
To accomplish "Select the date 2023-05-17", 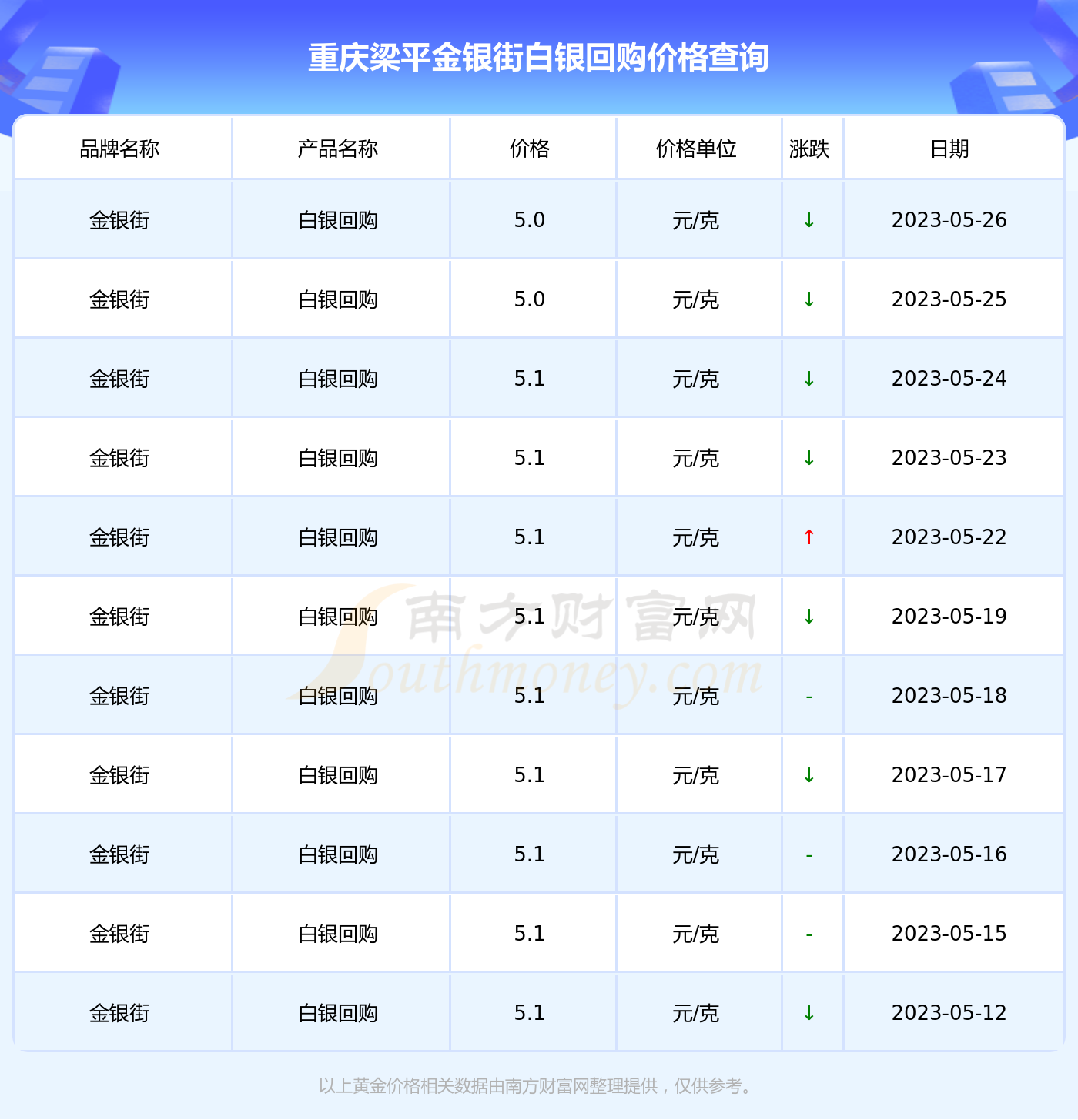I will [x=949, y=775].
